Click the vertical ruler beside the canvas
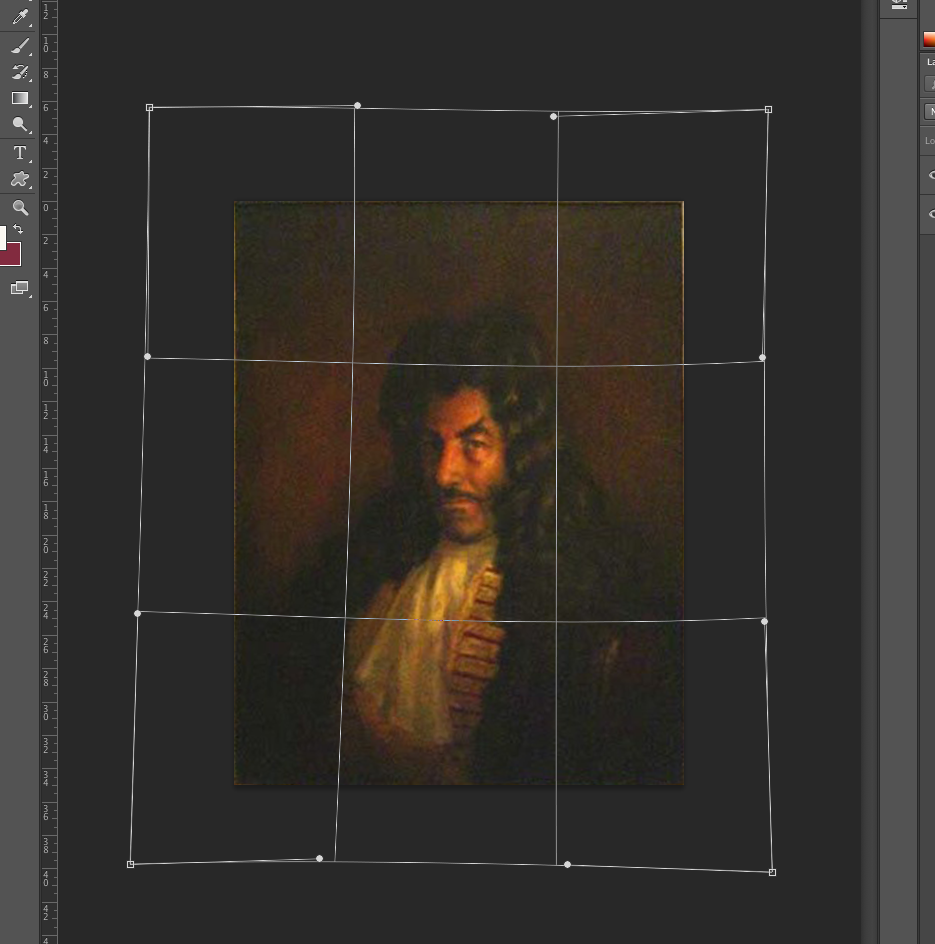This screenshot has width=935, height=944. coord(48,472)
